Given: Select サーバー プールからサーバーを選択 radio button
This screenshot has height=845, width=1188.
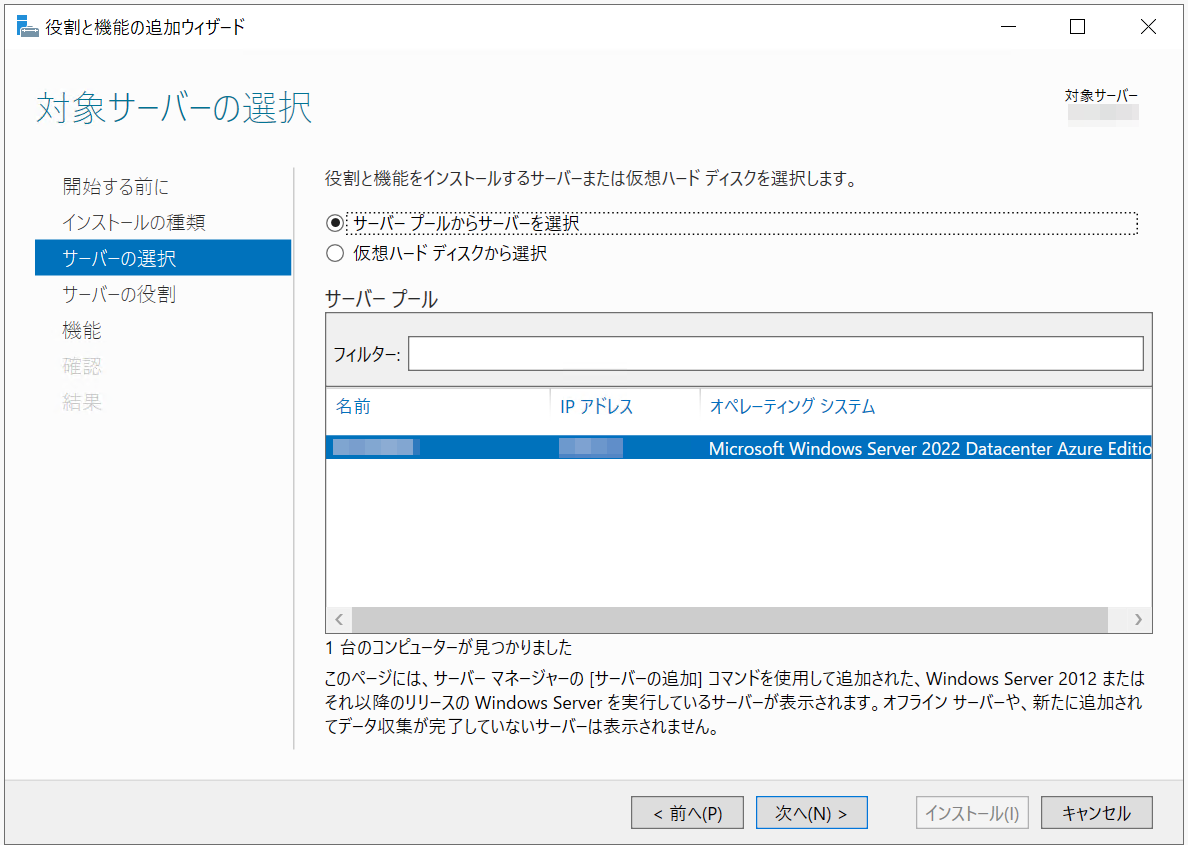Looking at the screenshot, I should (x=335, y=224).
